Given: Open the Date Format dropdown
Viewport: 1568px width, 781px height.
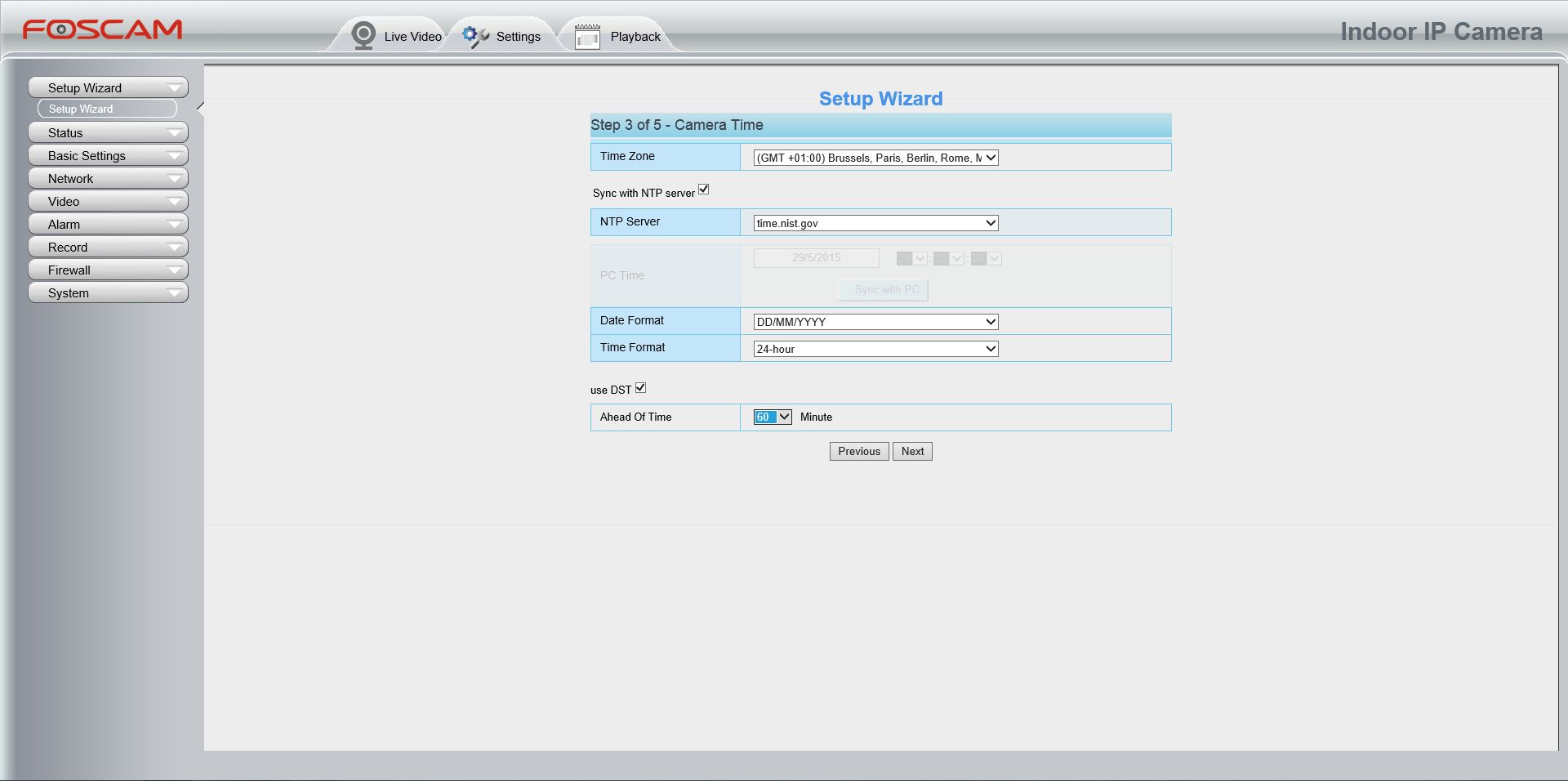Looking at the screenshot, I should (875, 322).
